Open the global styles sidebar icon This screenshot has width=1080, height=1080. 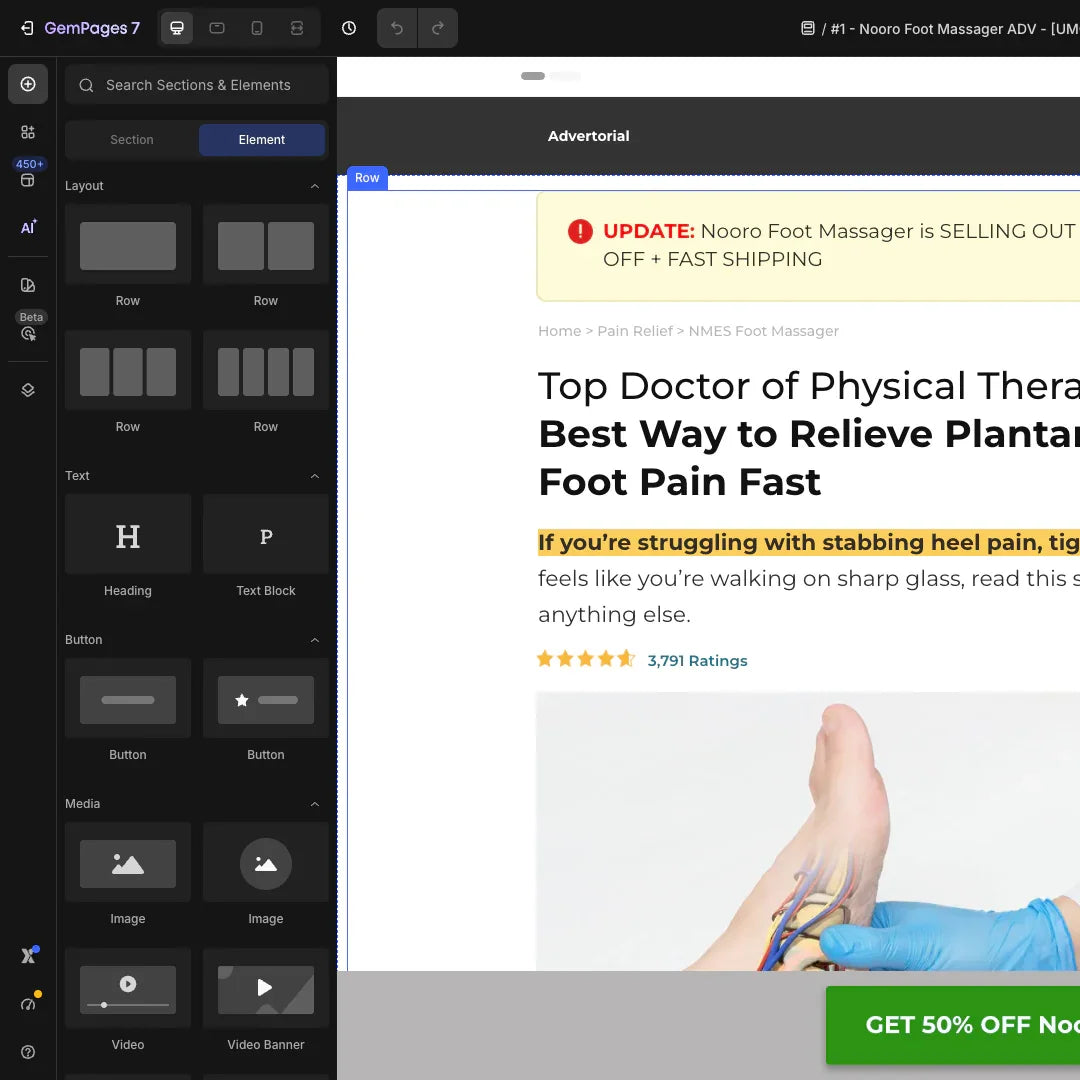tap(28, 285)
